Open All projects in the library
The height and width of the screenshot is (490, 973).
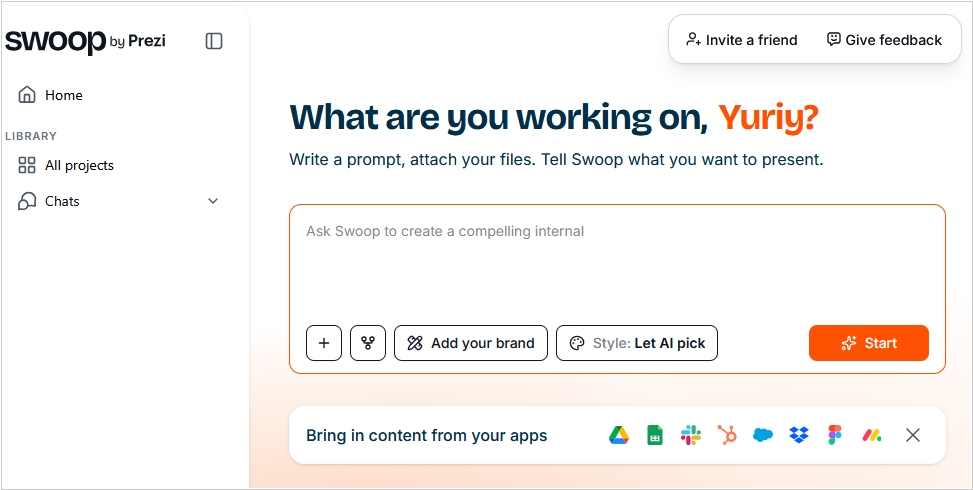(79, 165)
